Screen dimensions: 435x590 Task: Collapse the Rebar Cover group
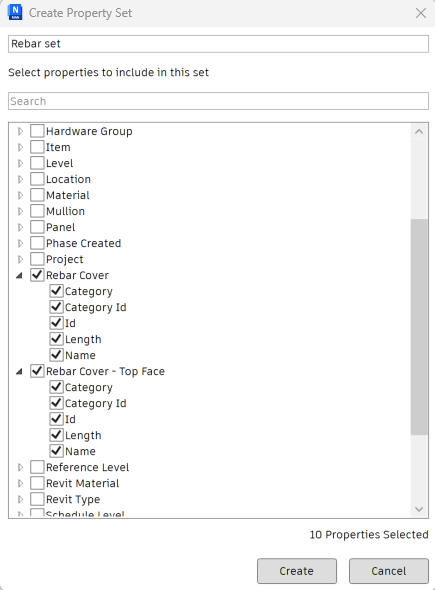[x=20, y=275]
